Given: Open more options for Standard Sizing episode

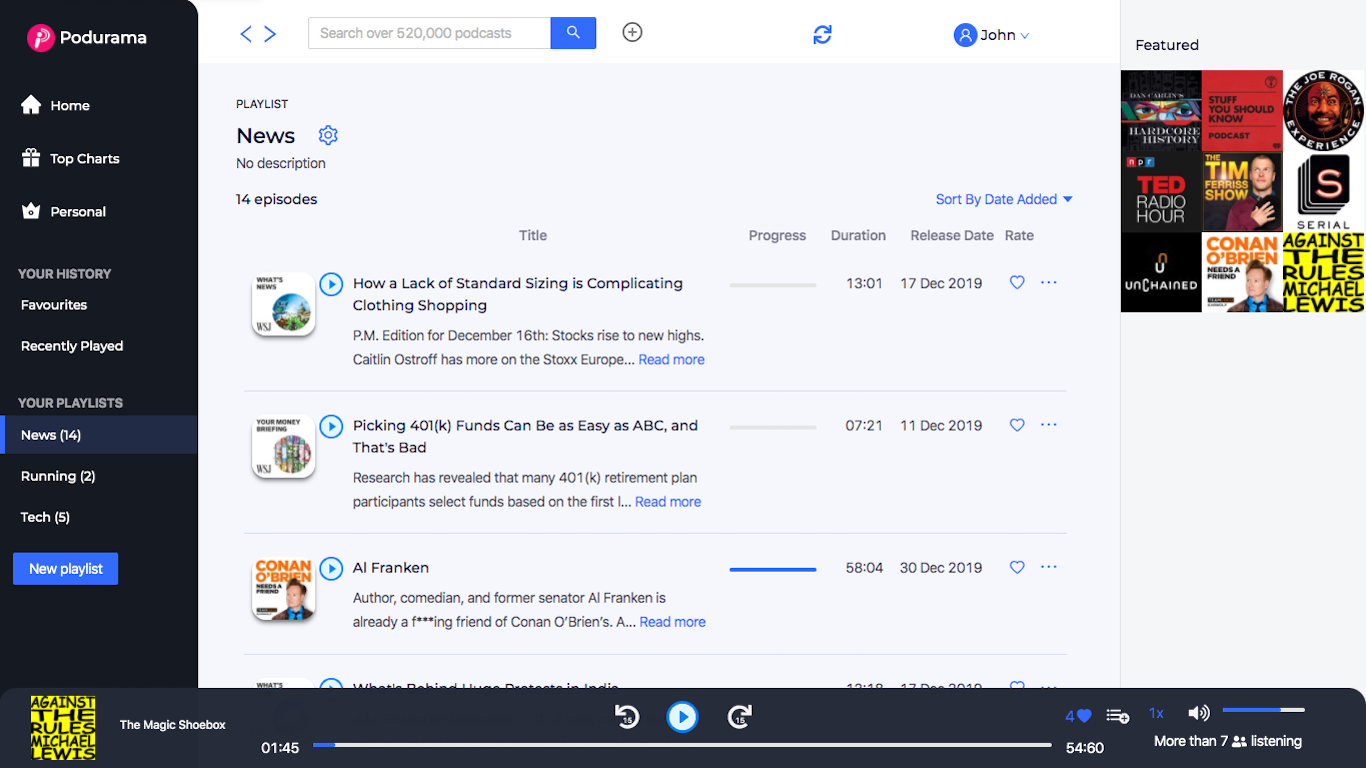Looking at the screenshot, I should click(x=1048, y=283).
